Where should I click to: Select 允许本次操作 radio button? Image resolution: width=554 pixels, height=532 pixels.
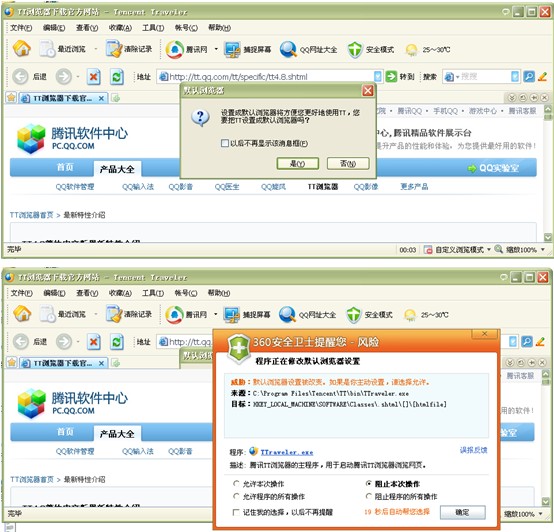[x=236, y=483]
